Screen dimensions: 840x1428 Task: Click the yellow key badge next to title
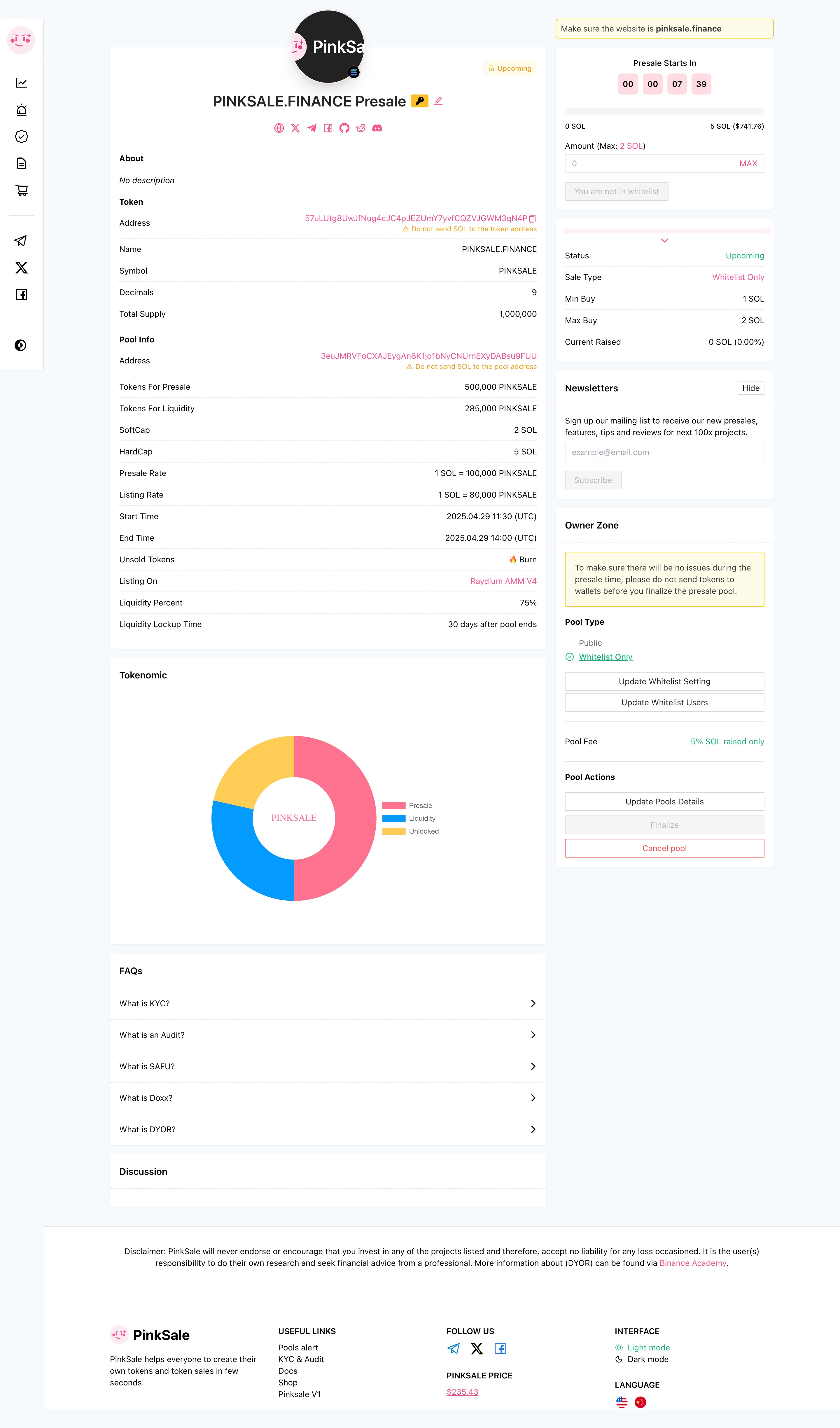pyautogui.click(x=419, y=101)
